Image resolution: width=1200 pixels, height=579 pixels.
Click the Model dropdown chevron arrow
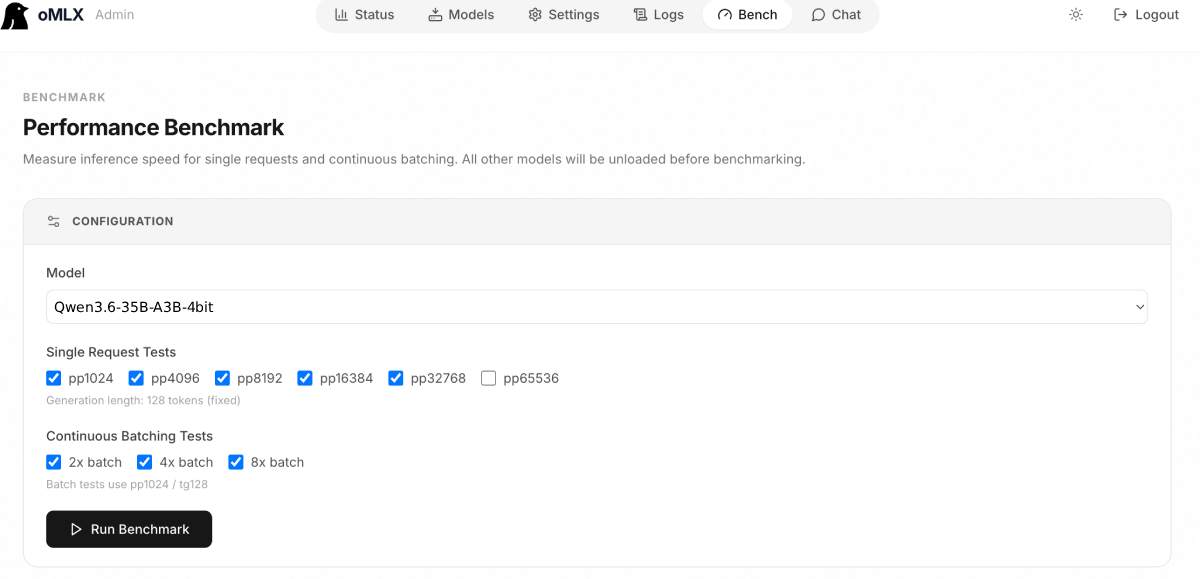coord(1139,307)
